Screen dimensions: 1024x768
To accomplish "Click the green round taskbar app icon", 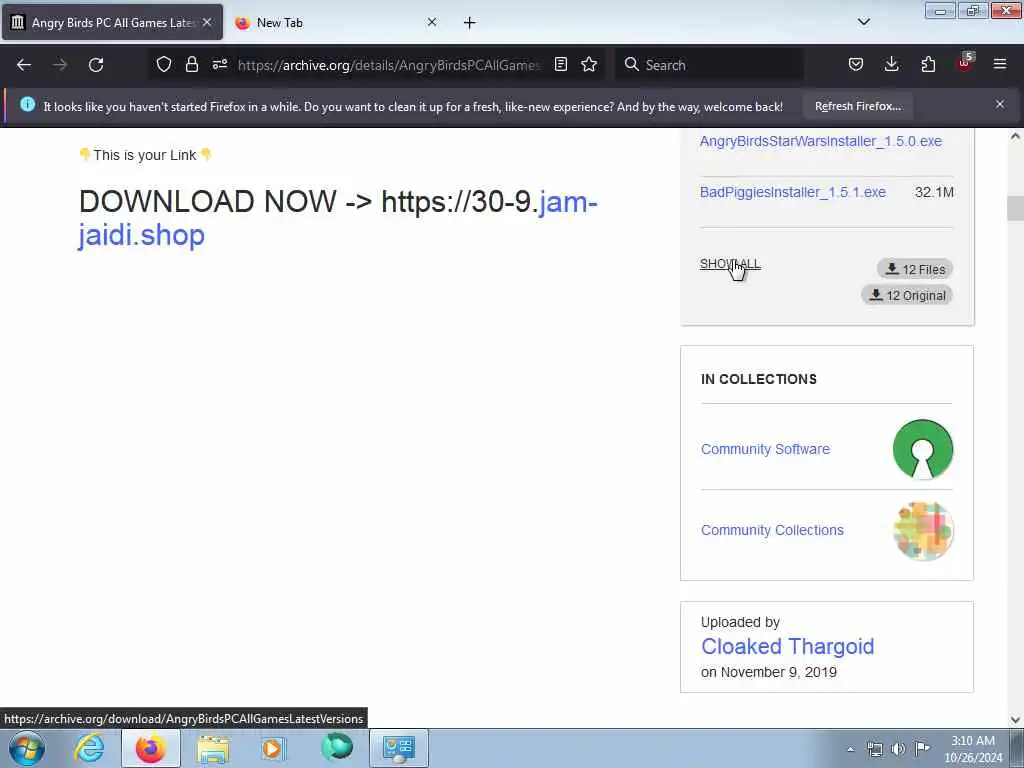I will (337, 748).
